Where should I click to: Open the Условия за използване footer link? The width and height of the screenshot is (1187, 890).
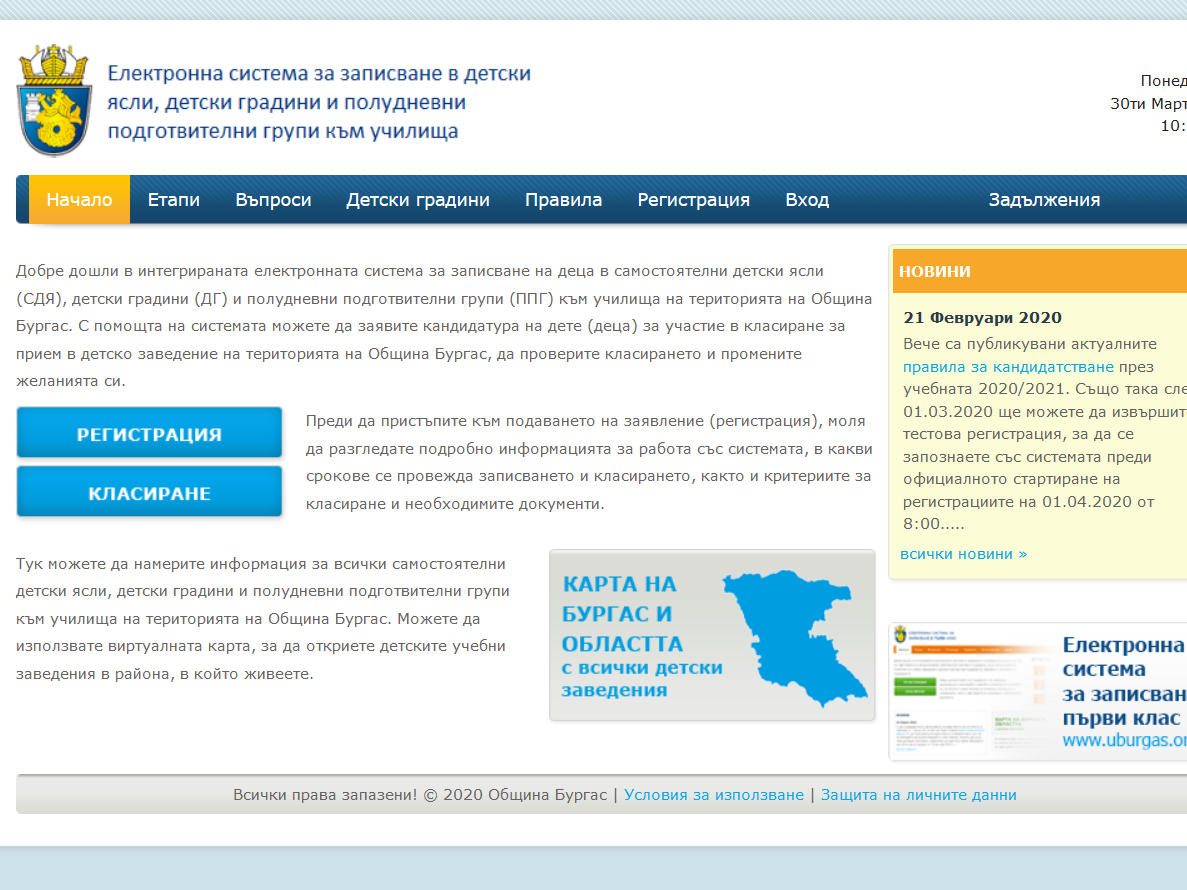(x=714, y=795)
